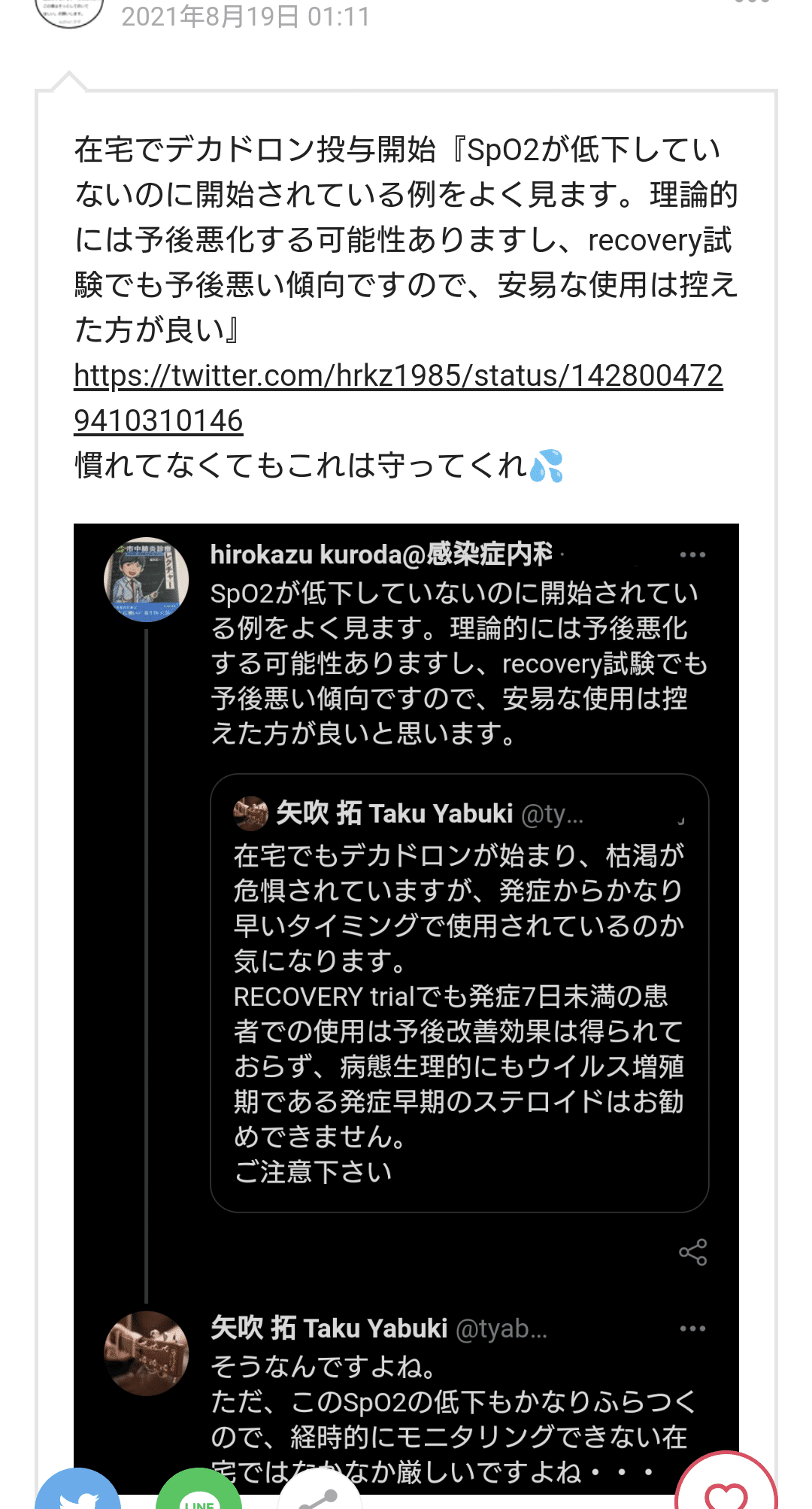Open post overflow menu at top right
The height and width of the screenshot is (1509, 812).
click(753, 3)
